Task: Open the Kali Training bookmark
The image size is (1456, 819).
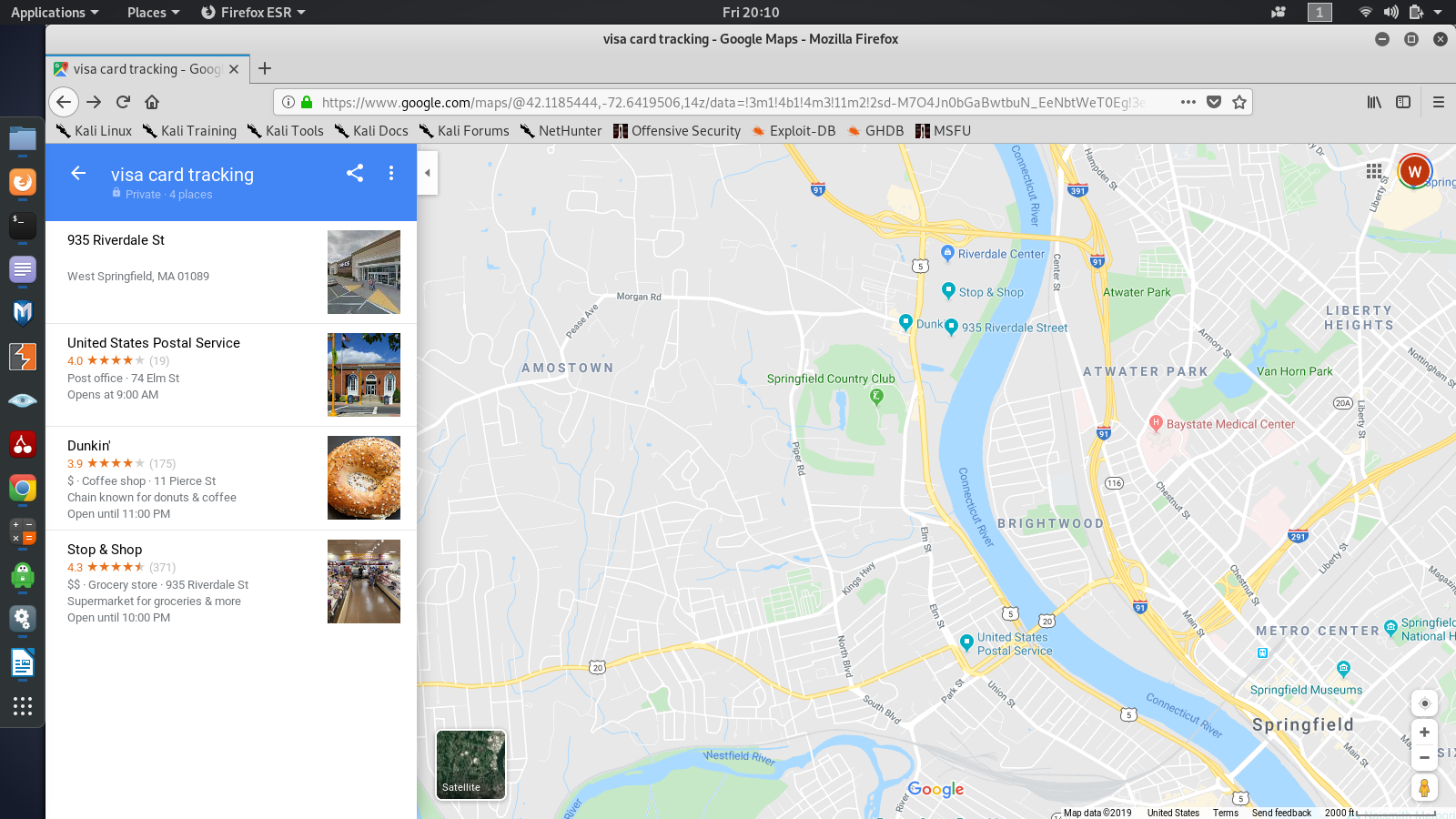Action: point(189,131)
